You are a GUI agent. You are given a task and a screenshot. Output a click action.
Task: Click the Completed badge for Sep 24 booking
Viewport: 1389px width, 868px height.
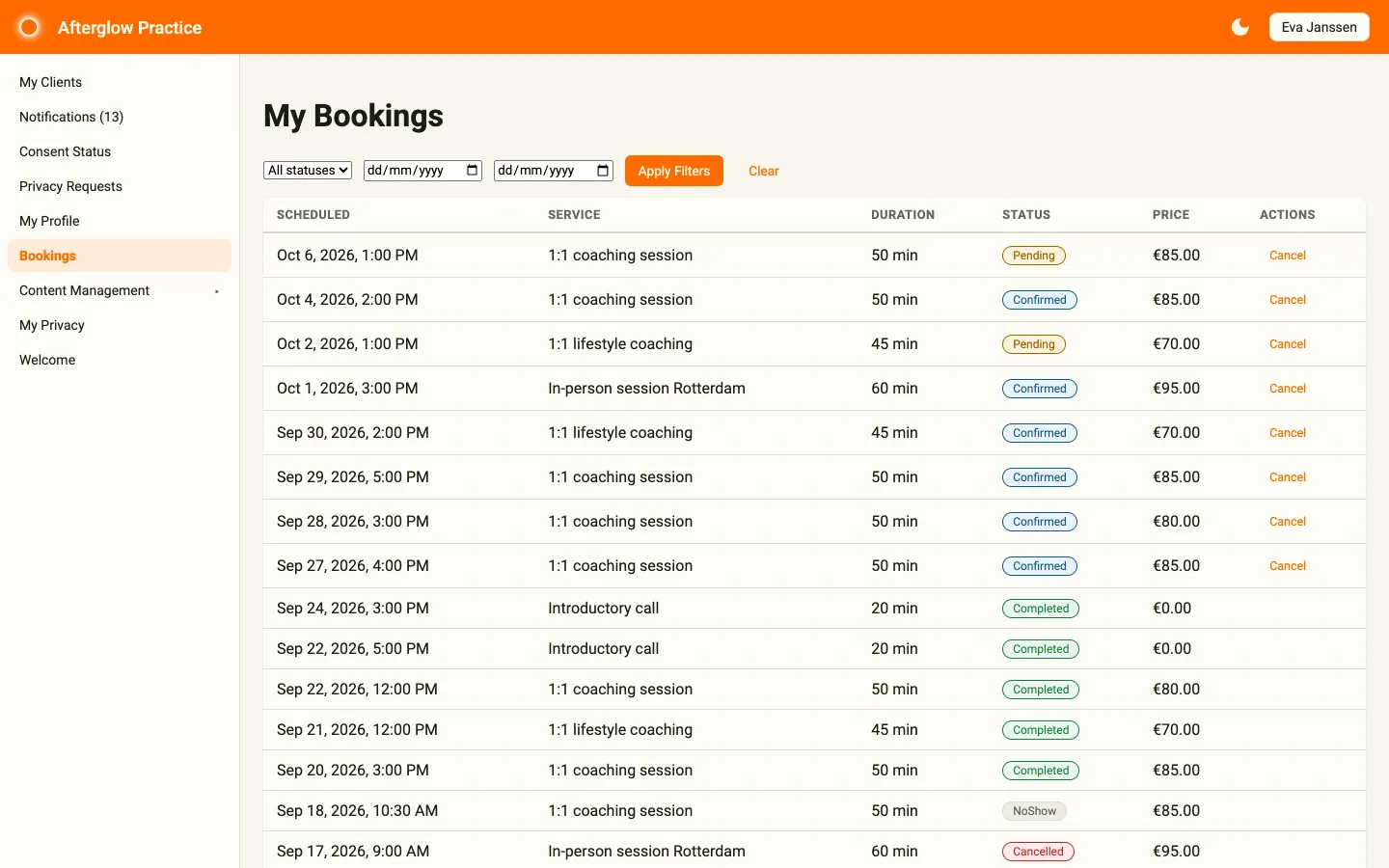pos(1041,609)
